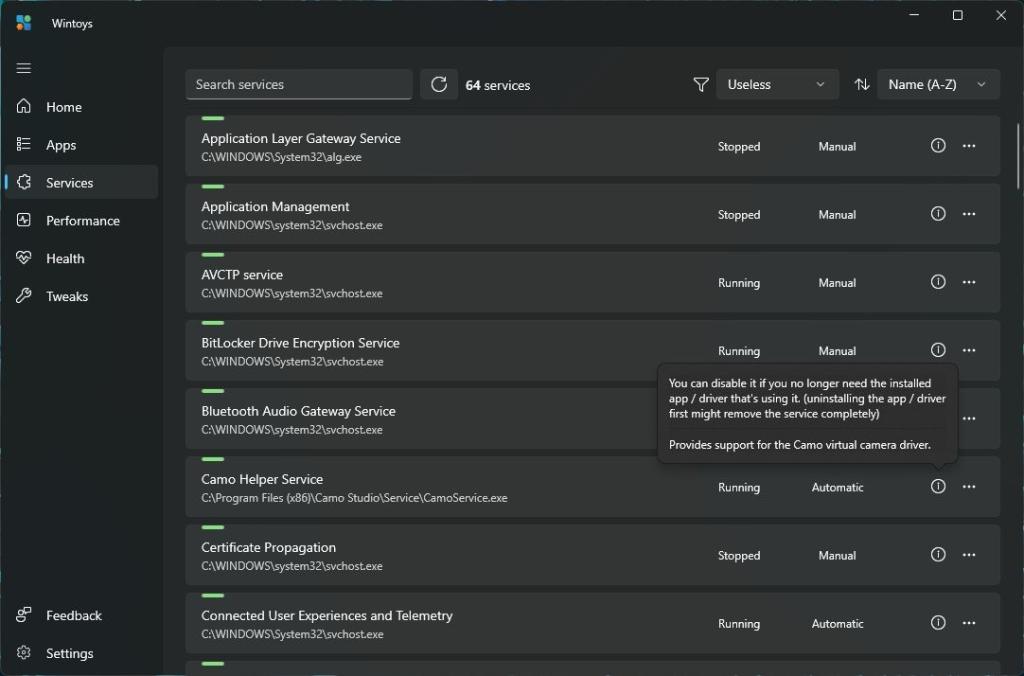Open more options for AVCTP service
Screen dimensions: 1024x676
[x=968, y=281]
